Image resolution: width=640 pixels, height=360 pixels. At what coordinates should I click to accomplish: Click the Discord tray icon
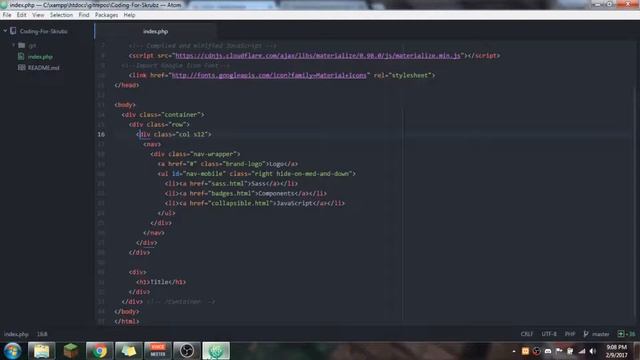pos(548,351)
